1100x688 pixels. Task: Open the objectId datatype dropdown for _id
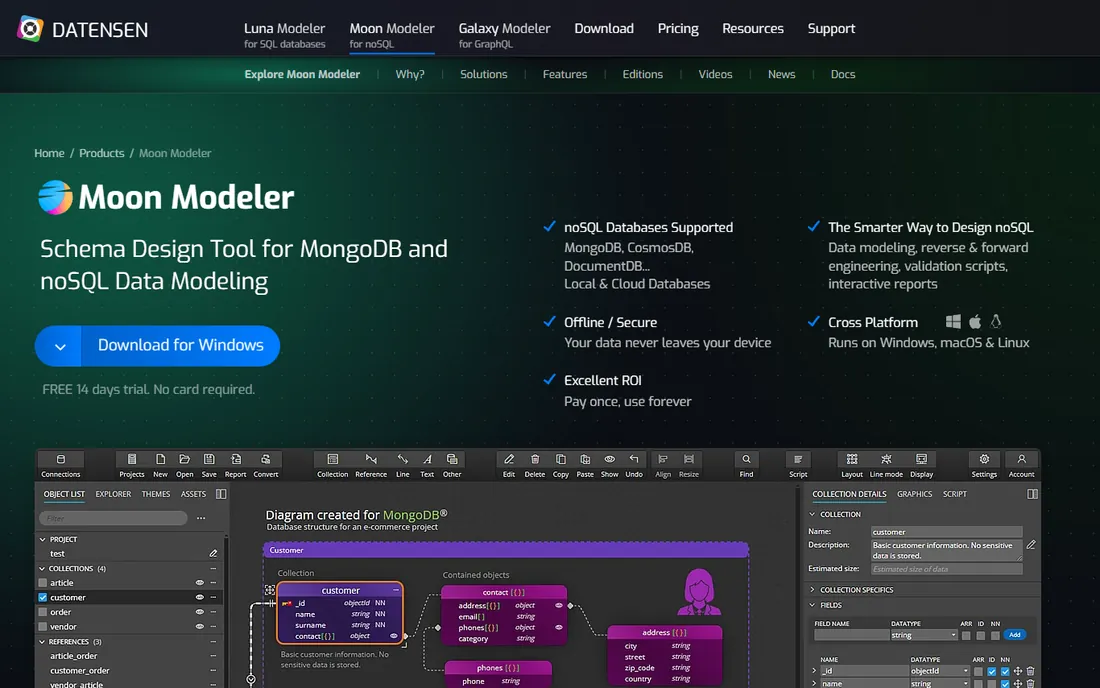click(939, 671)
